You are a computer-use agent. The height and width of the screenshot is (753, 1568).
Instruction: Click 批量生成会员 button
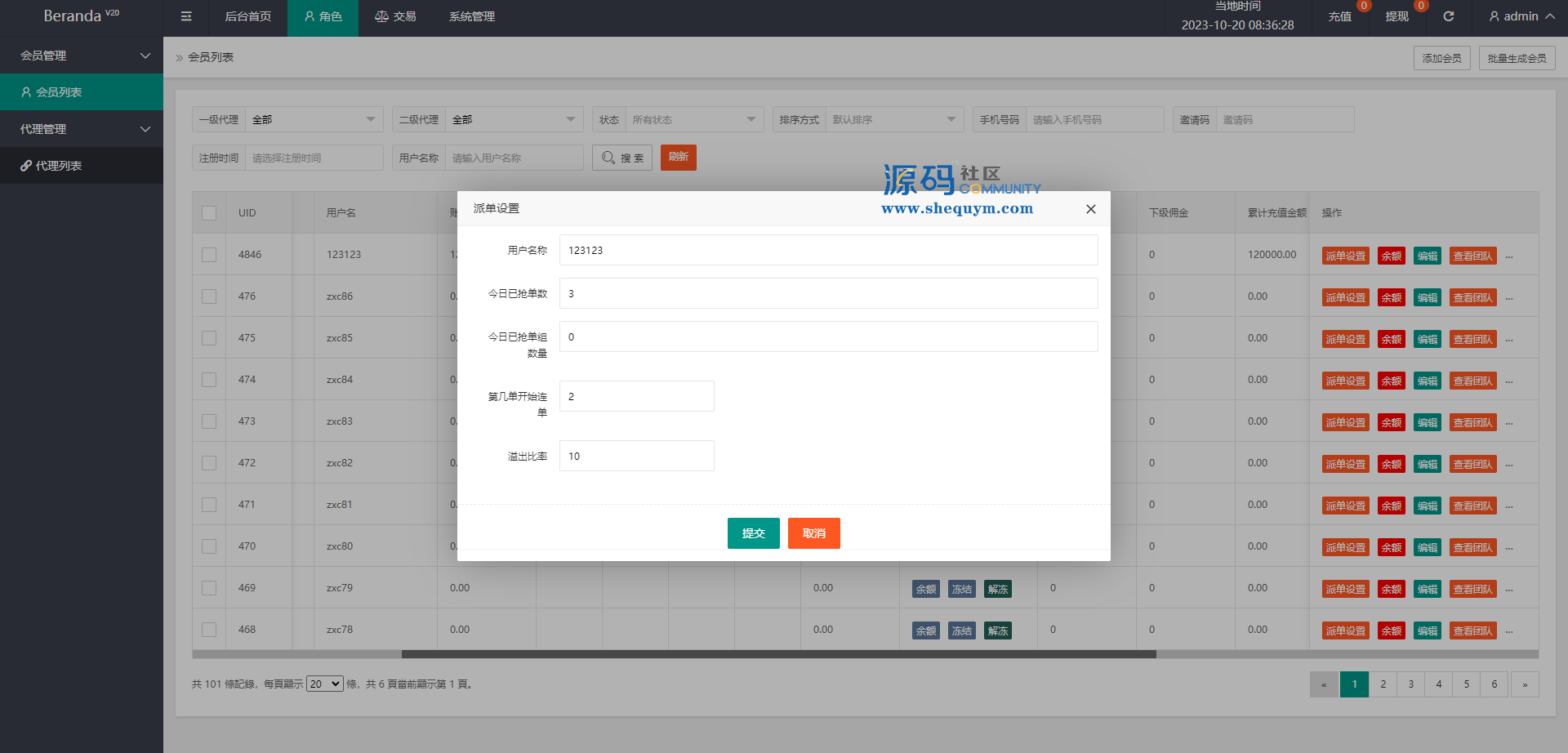point(1517,58)
